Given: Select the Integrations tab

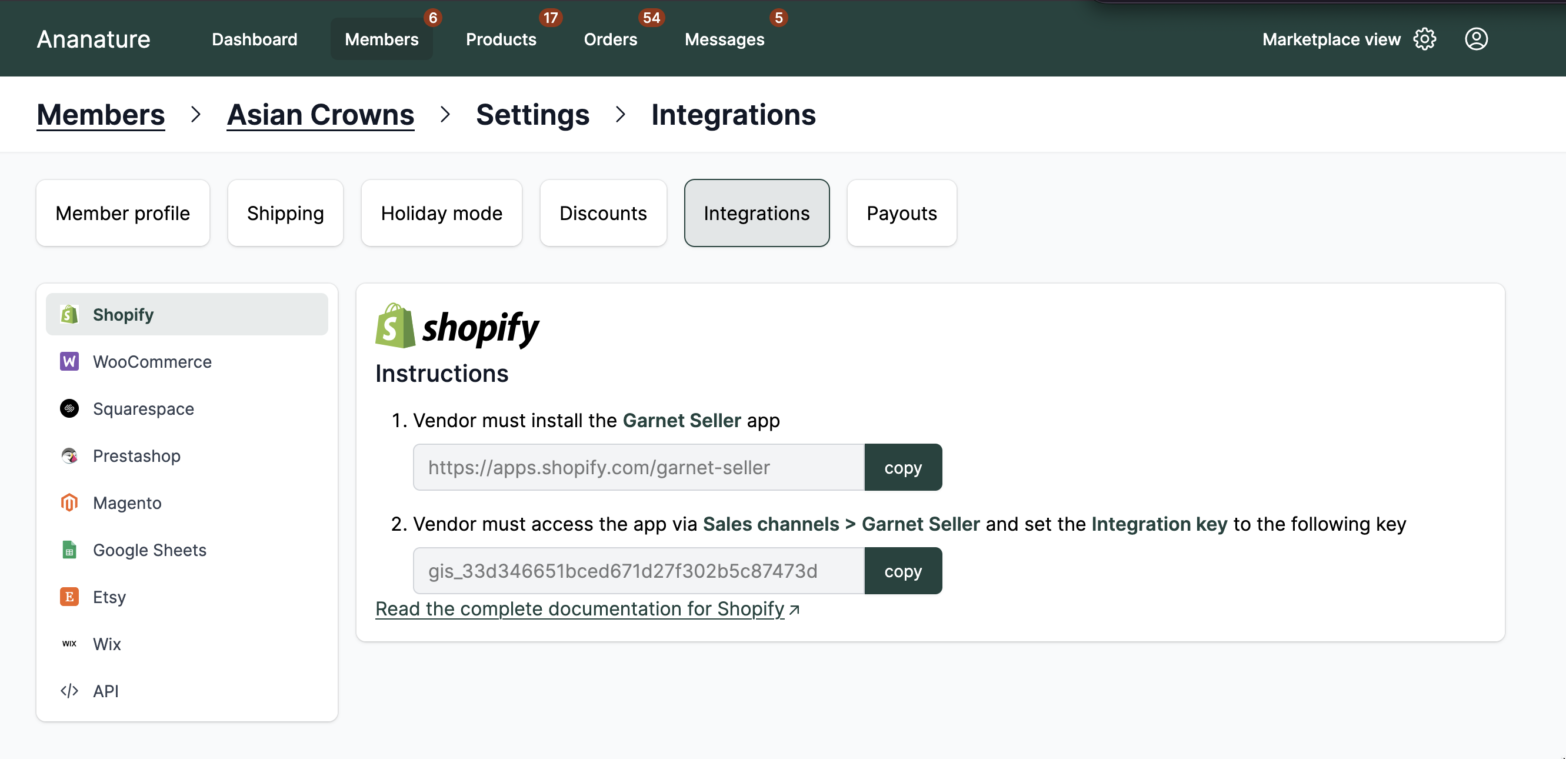Looking at the screenshot, I should pos(756,213).
